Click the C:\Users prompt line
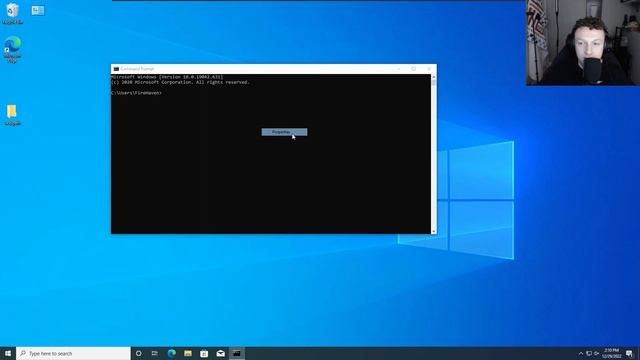Viewport: 640px width, 360px height. coord(136,93)
